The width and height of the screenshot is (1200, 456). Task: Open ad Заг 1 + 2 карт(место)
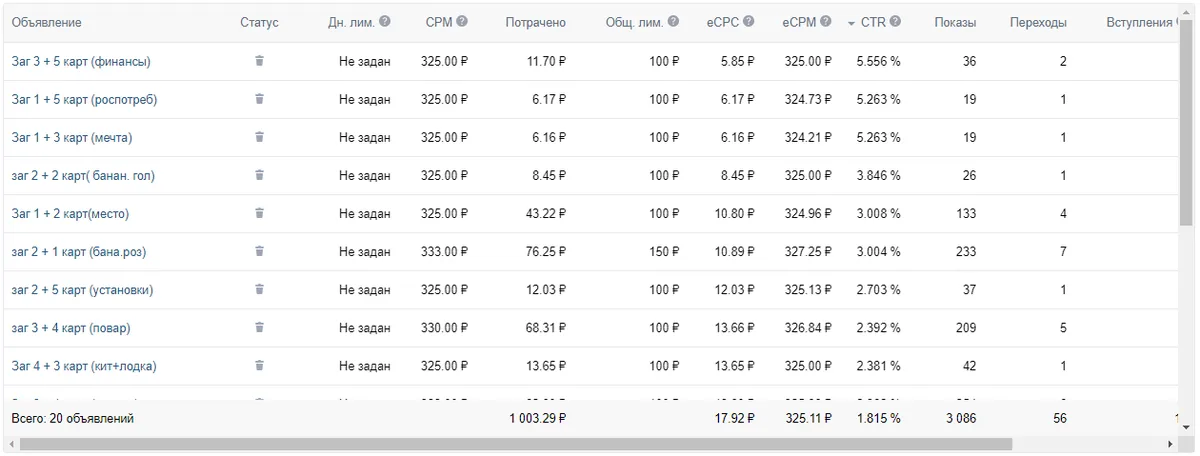(x=70, y=213)
